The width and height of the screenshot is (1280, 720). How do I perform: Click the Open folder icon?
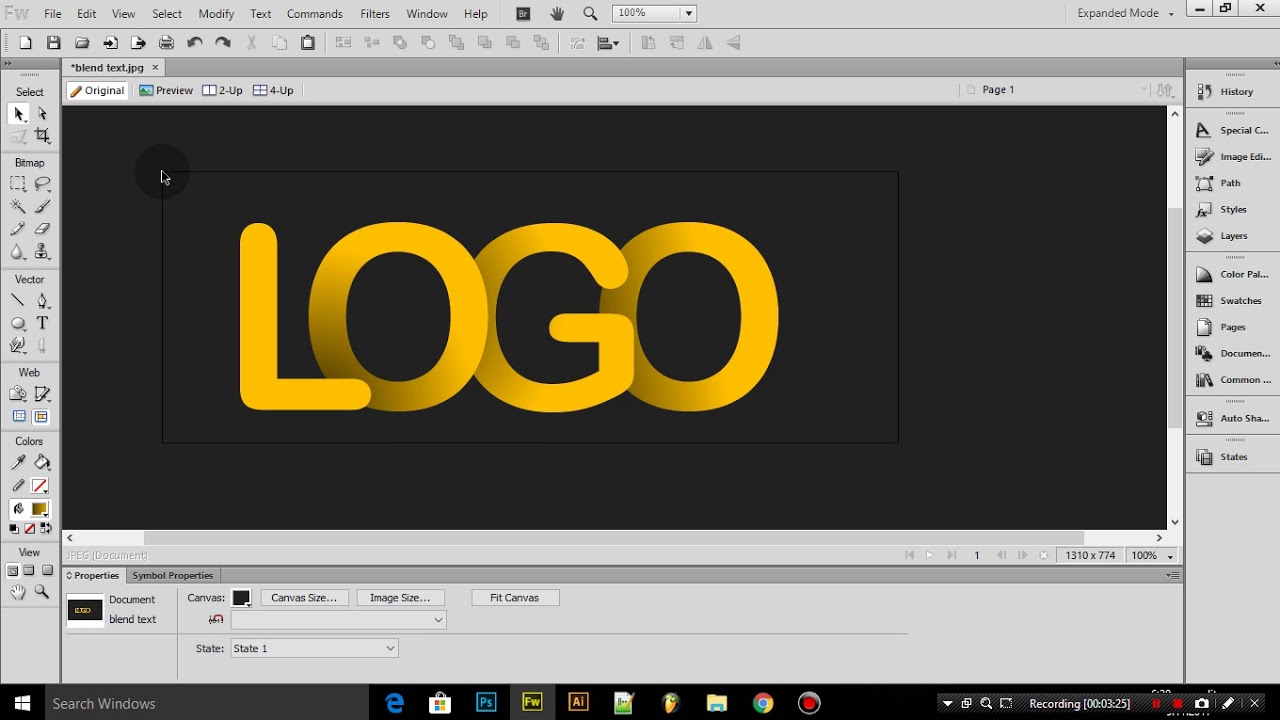[82, 43]
